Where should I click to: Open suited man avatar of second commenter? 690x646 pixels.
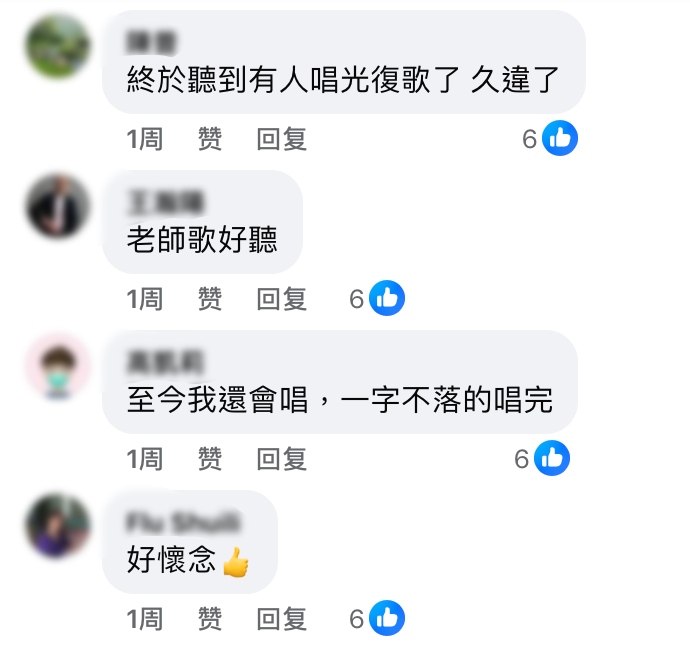(x=58, y=206)
